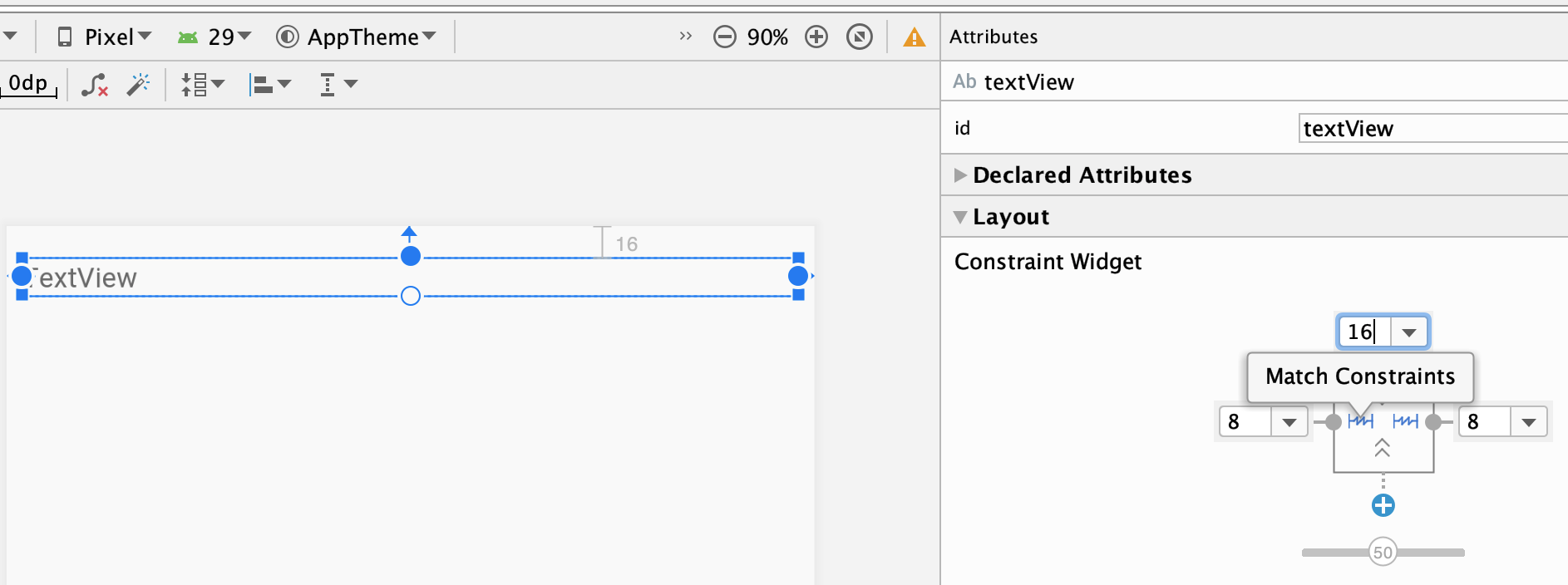Click the Infer Constraints magic wand
This screenshot has width=1568, height=585.
[x=139, y=83]
